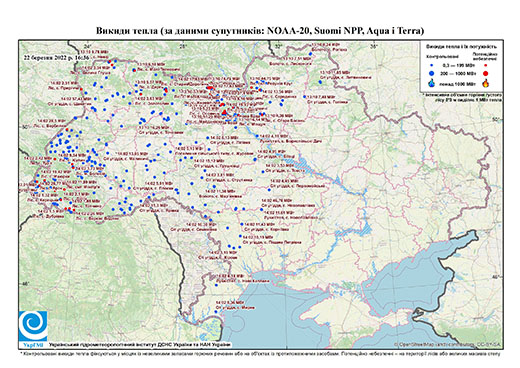Click the small red dot legend symbol
The image size is (520, 368).
tap(485, 66)
